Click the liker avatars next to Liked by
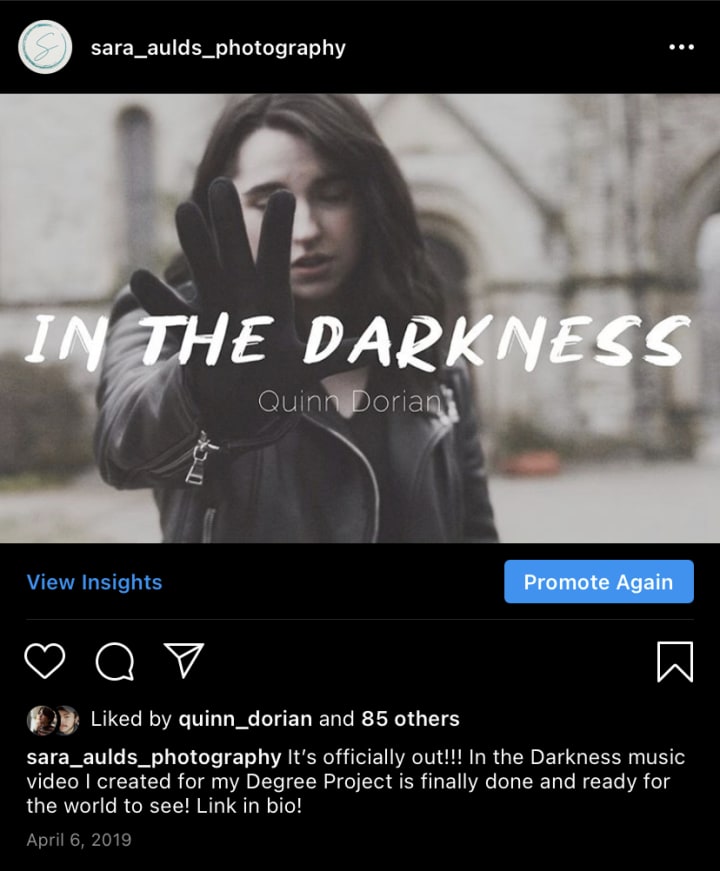 click(x=53, y=720)
